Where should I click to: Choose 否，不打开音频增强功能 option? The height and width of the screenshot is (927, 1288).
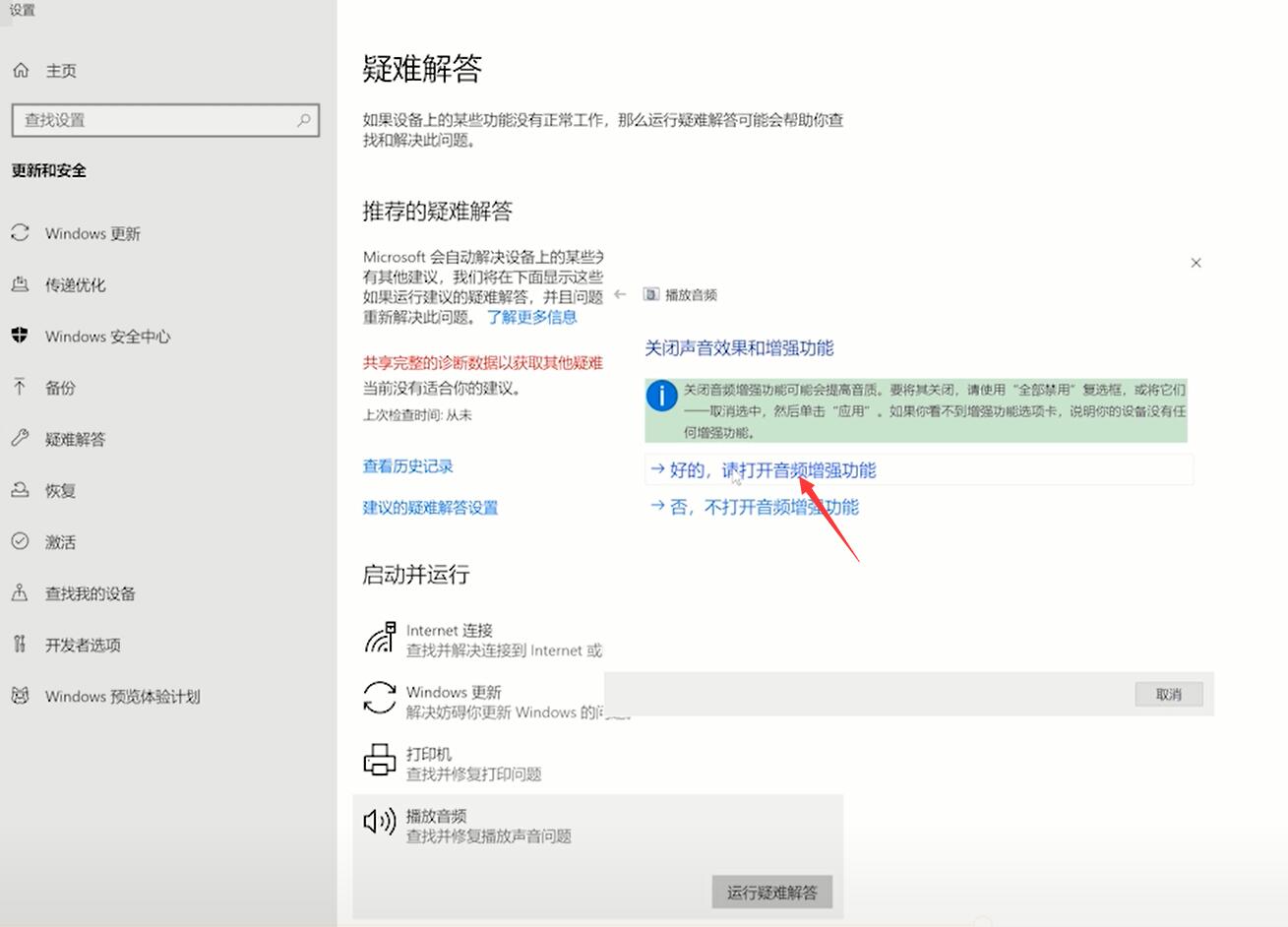pyautogui.click(x=754, y=507)
